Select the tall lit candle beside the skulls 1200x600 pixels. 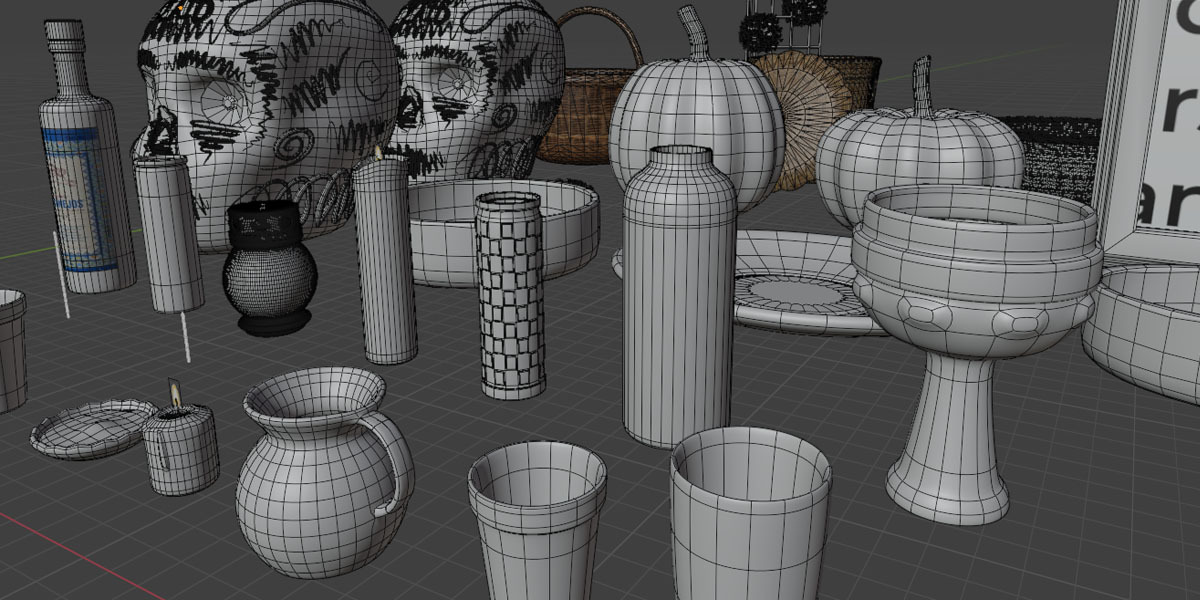click(385, 258)
